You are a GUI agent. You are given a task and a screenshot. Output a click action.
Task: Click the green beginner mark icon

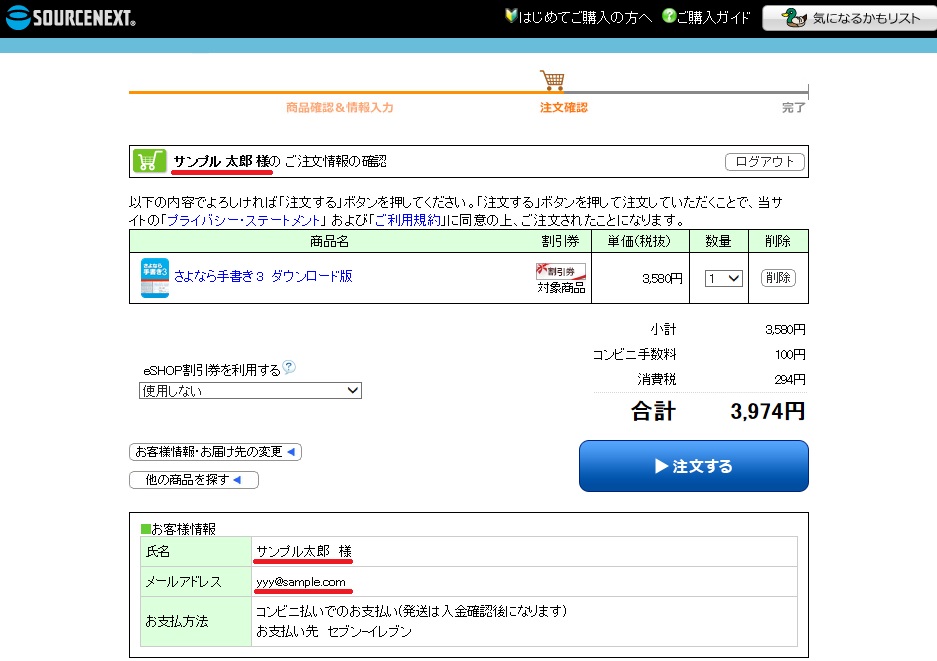click(x=510, y=16)
